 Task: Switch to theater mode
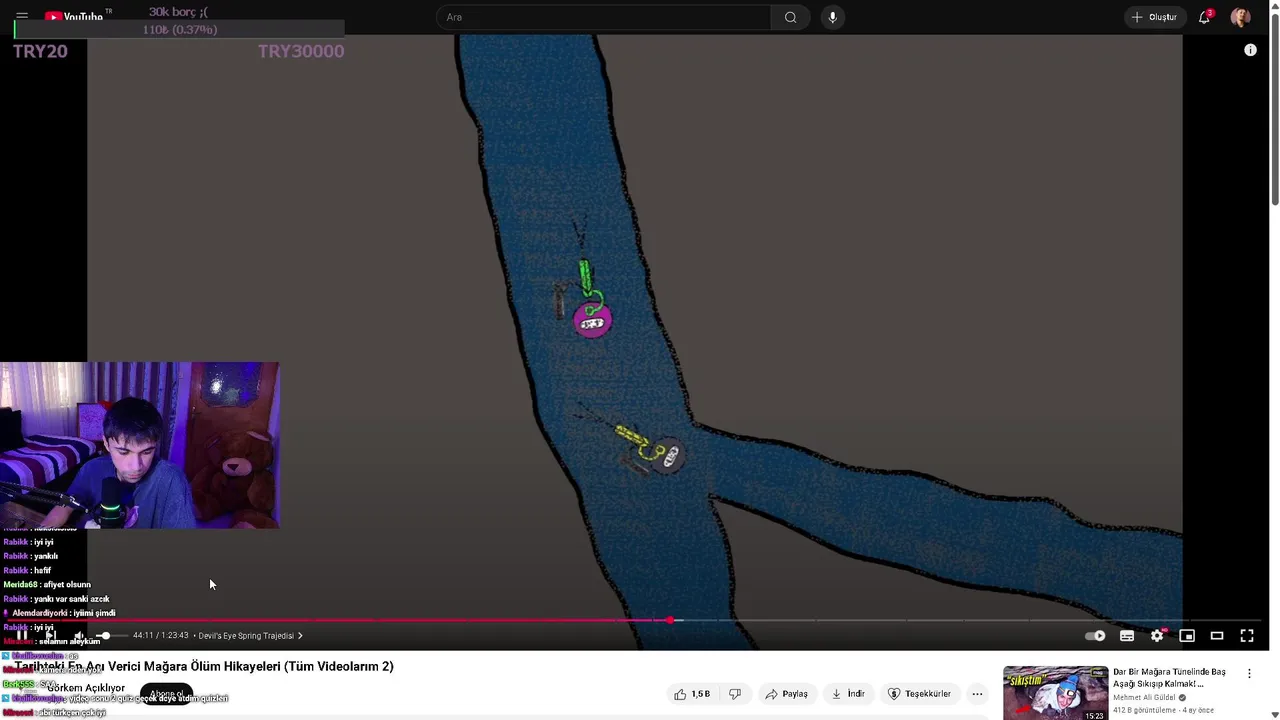click(x=1217, y=635)
